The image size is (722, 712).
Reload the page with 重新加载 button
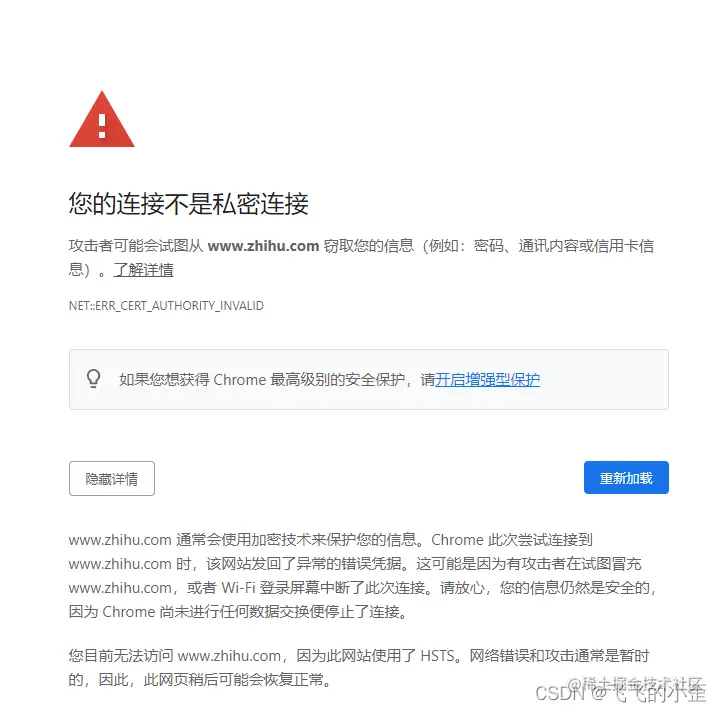(626, 478)
